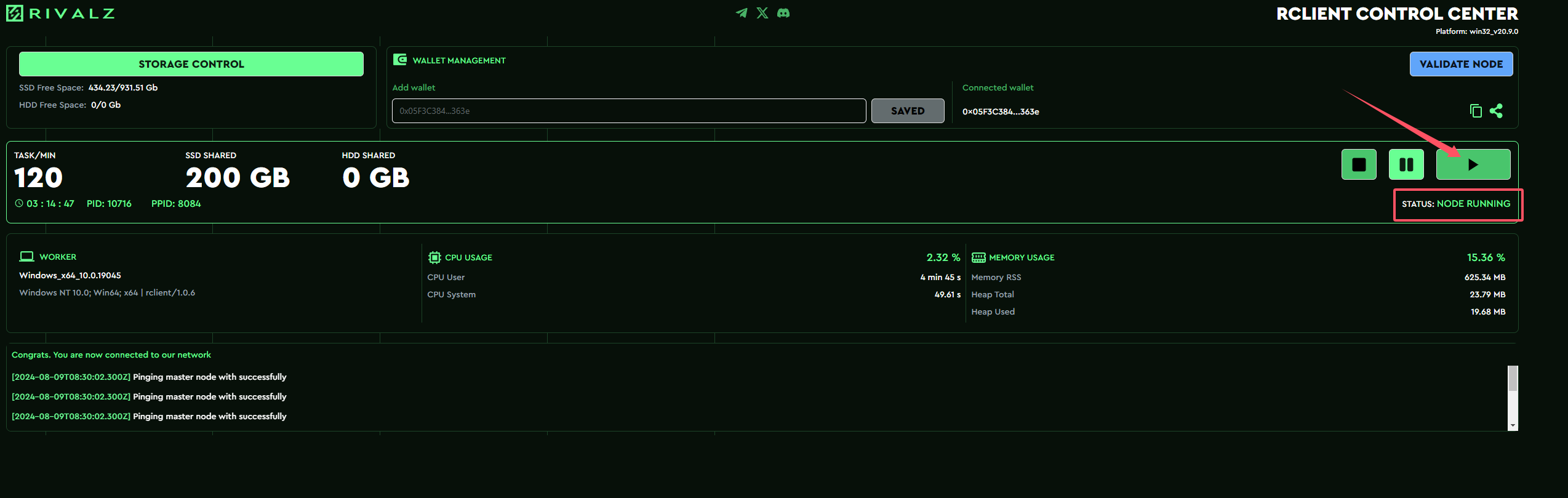Image resolution: width=1568 pixels, height=498 pixels.
Task: Open Storage Control
Action: [191, 64]
